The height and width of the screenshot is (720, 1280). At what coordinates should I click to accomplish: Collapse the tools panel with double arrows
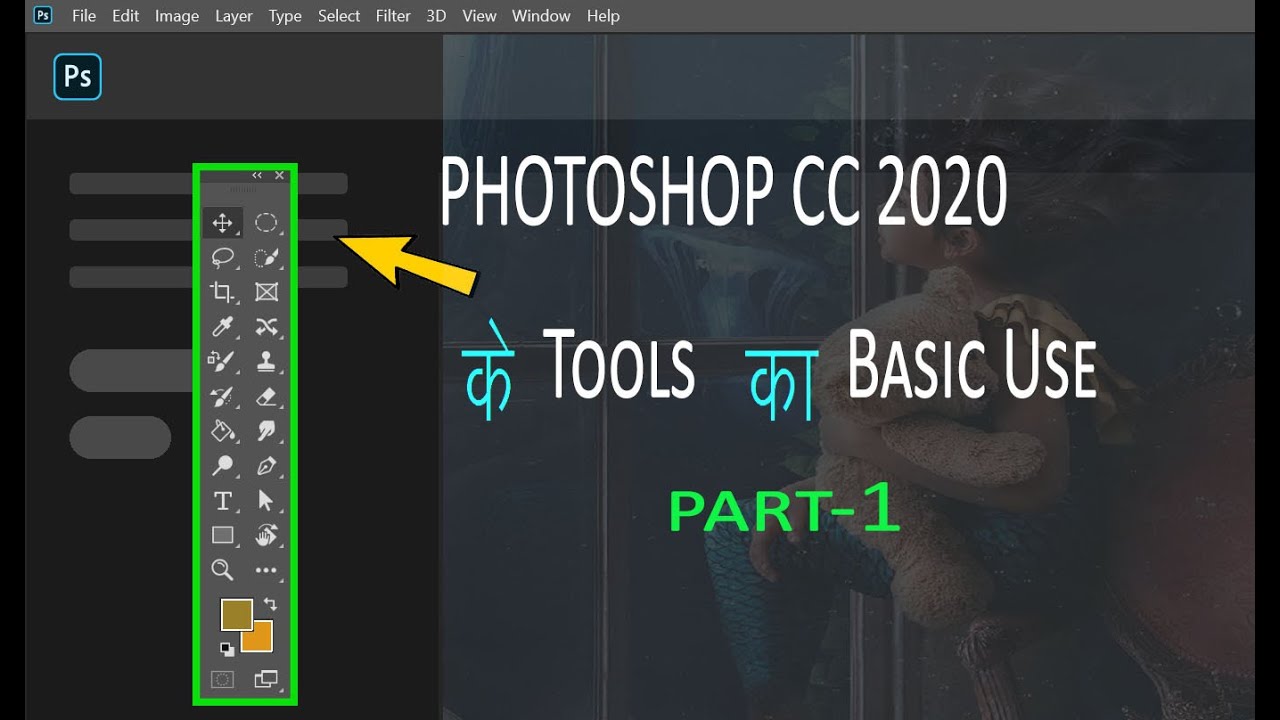click(257, 175)
